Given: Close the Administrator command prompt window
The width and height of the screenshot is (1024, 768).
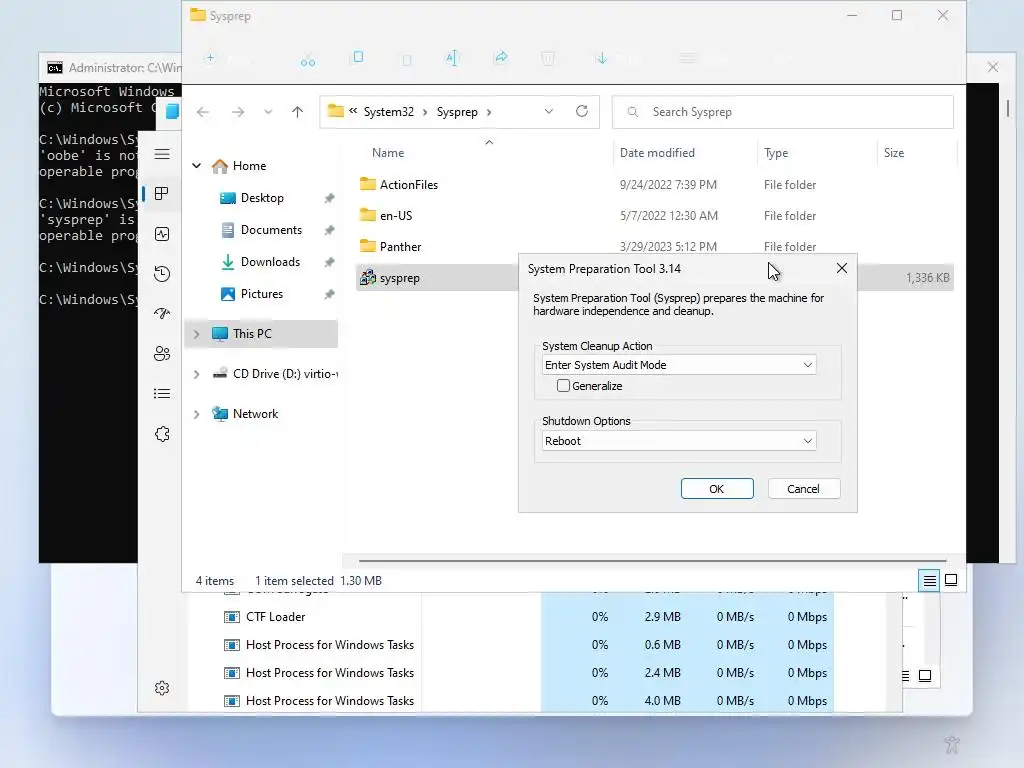Looking at the screenshot, I should pyautogui.click(x=993, y=67).
